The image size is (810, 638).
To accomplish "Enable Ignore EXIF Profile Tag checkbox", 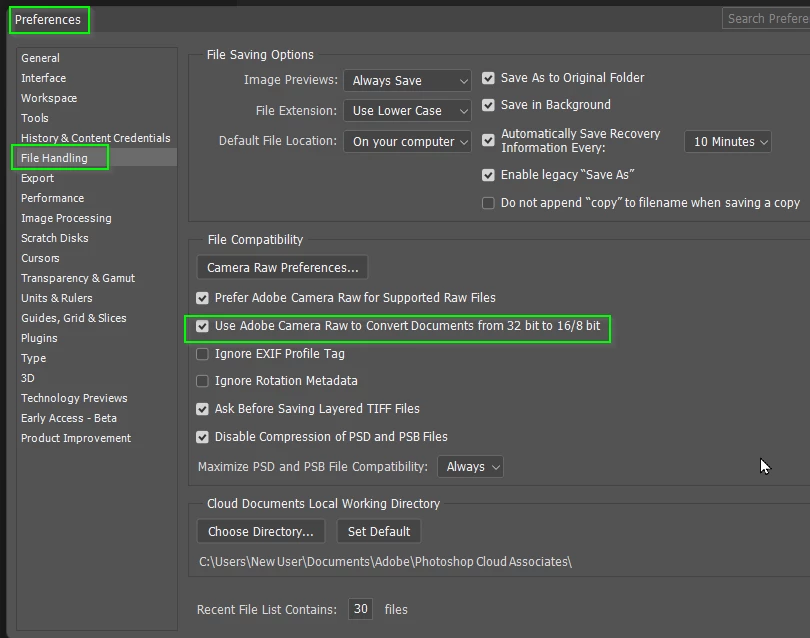I will coord(202,354).
